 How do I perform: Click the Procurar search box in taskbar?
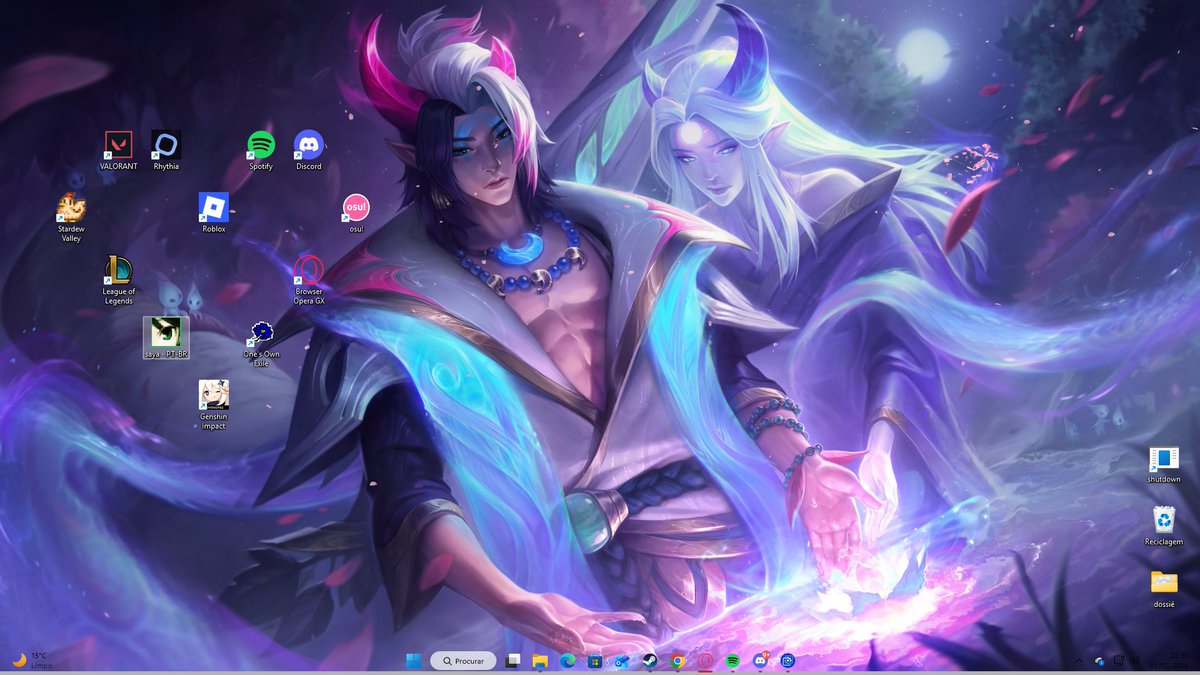pyautogui.click(x=463, y=661)
